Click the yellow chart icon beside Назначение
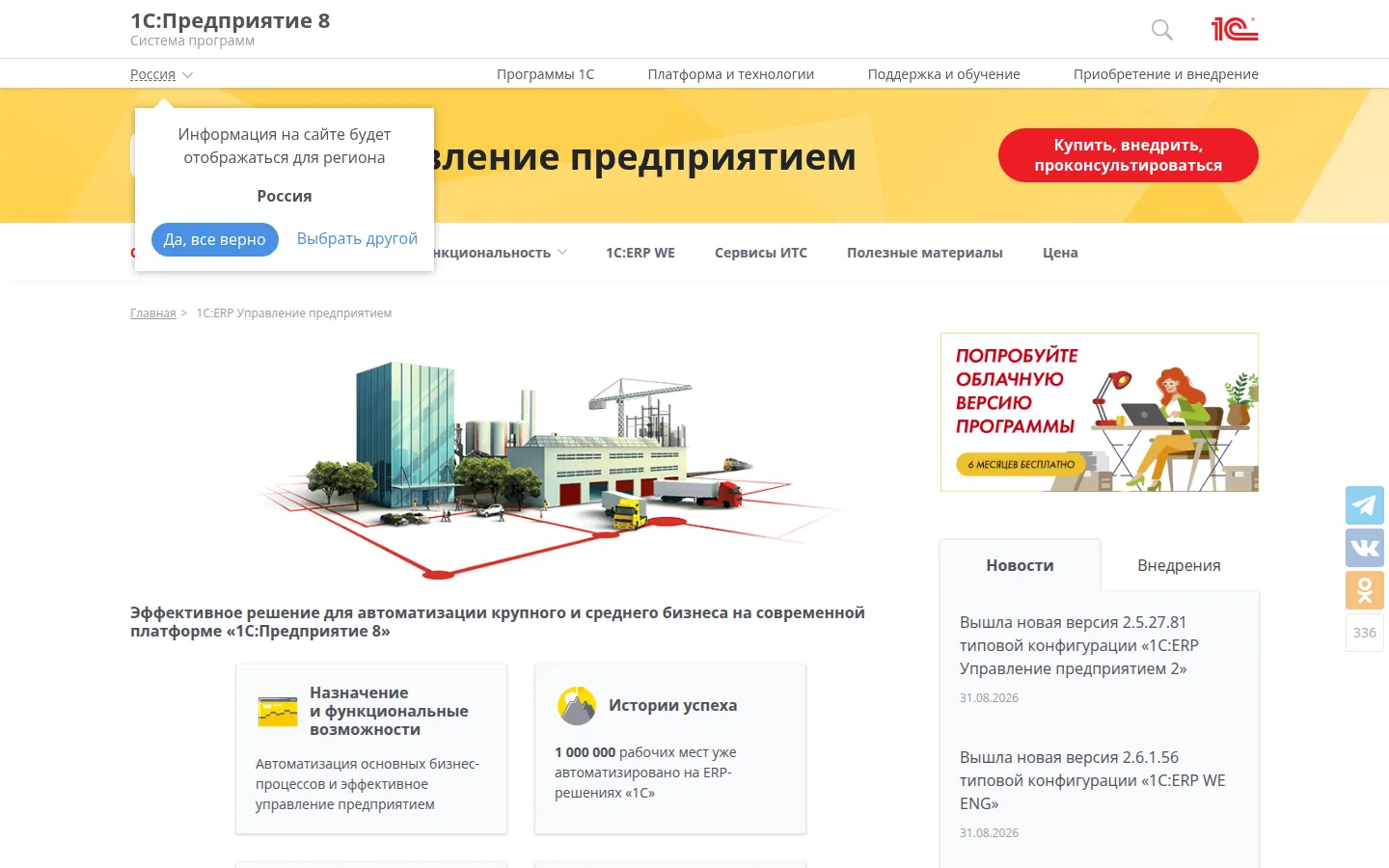Viewport: 1389px width, 868px height. pyautogui.click(x=278, y=712)
